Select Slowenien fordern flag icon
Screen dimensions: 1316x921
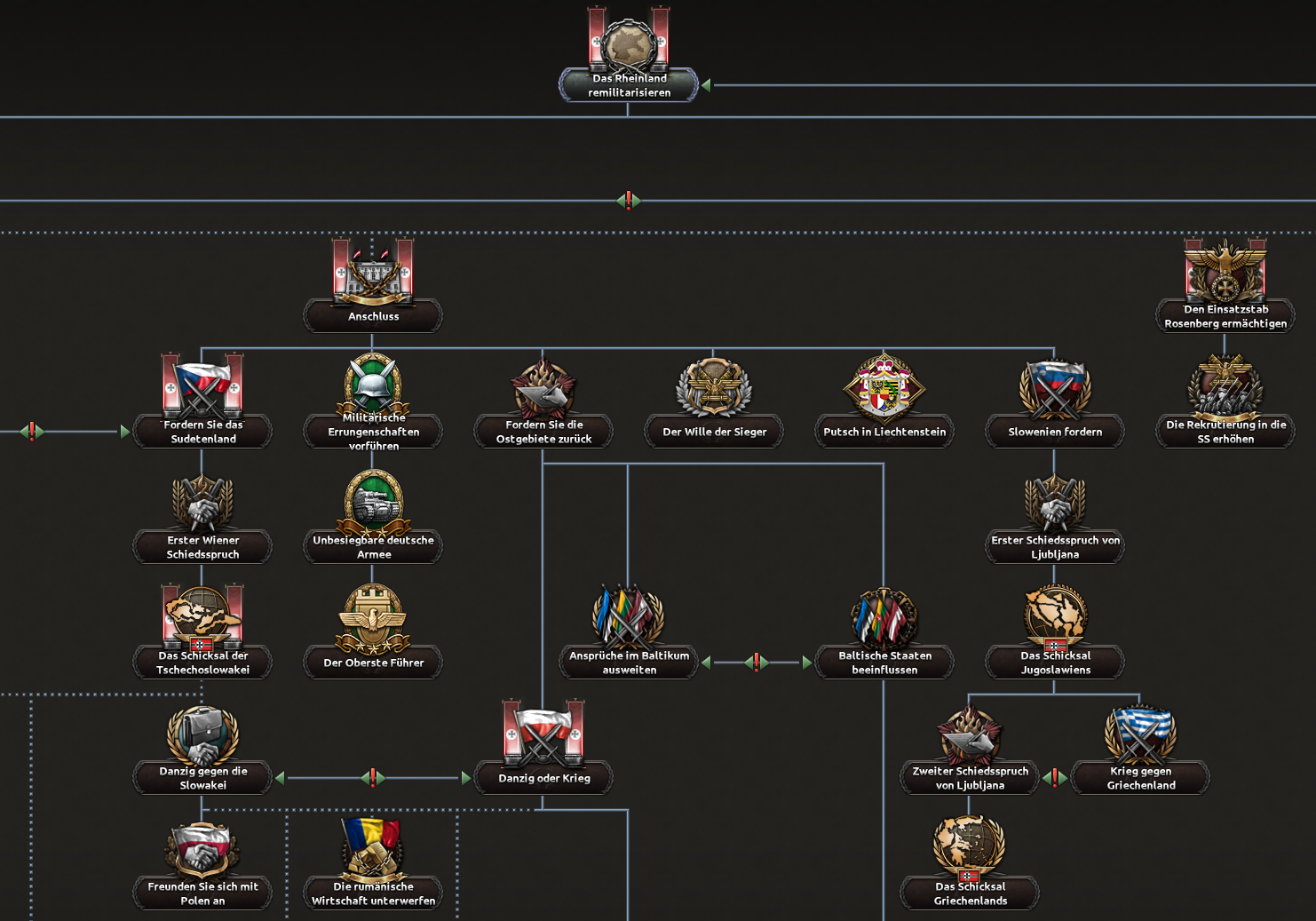click(1055, 389)
